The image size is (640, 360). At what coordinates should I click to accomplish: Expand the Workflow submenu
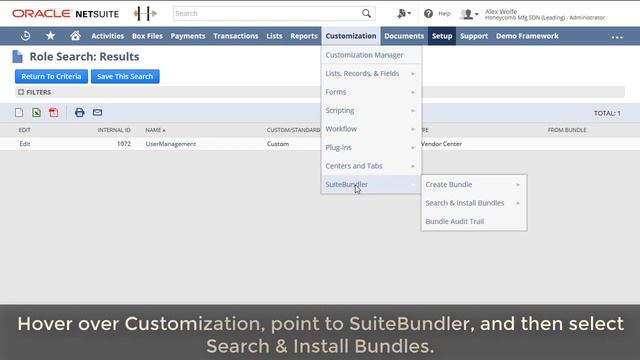[370, 129]
